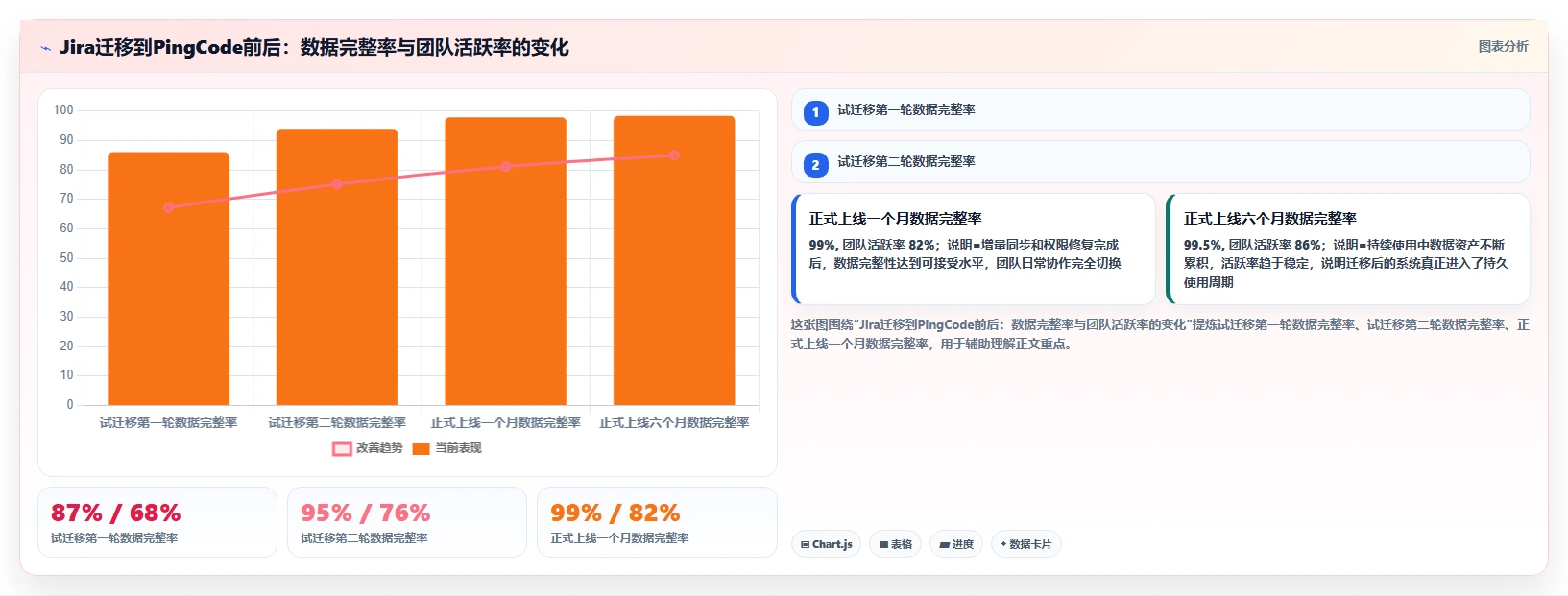The width and height of the screenshot is (1568, 596).
Task: Select the 数据卡片 tag
Action: click(x=1025, y=544)
